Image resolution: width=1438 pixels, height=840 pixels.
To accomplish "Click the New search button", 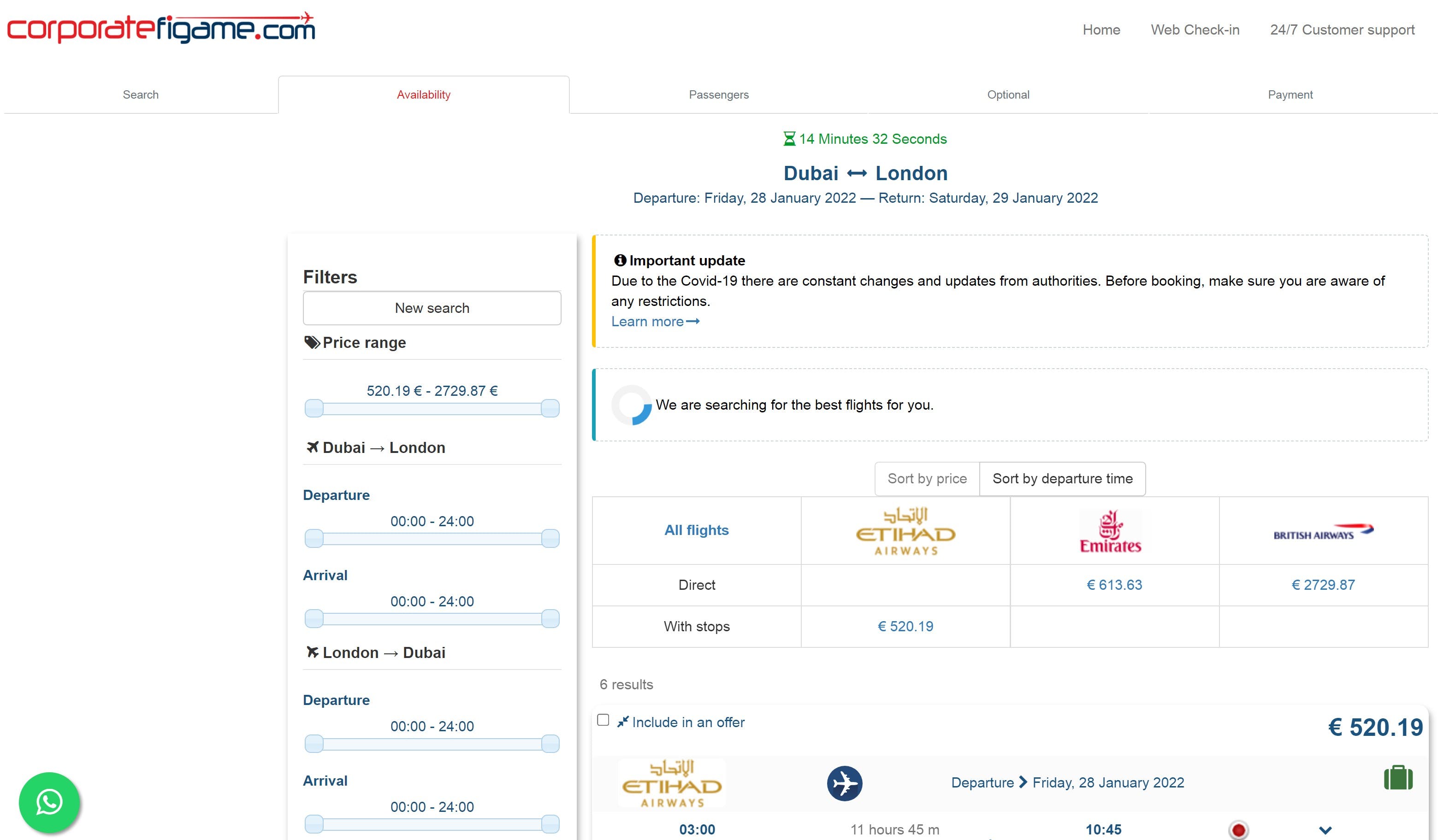I will [432, 308].
